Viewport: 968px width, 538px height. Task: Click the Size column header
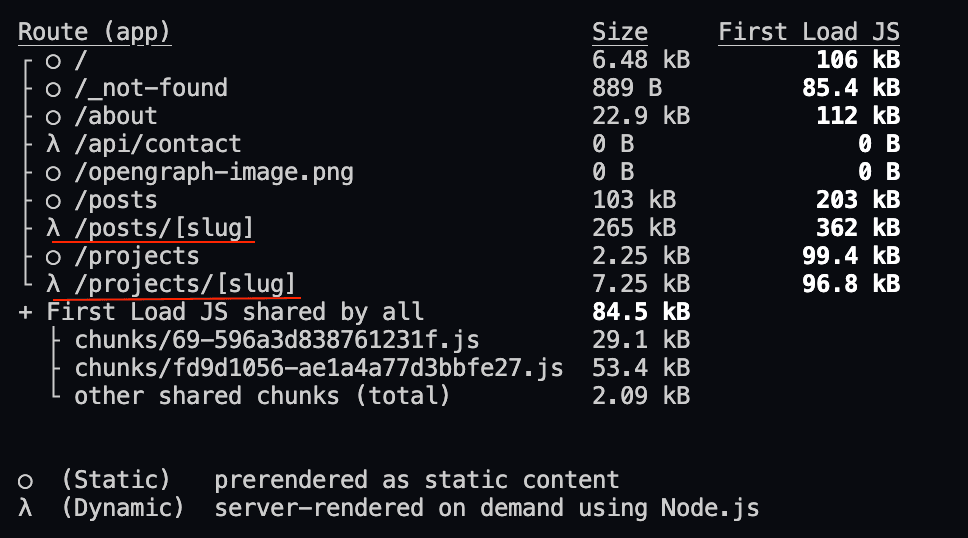coord(620,32)
